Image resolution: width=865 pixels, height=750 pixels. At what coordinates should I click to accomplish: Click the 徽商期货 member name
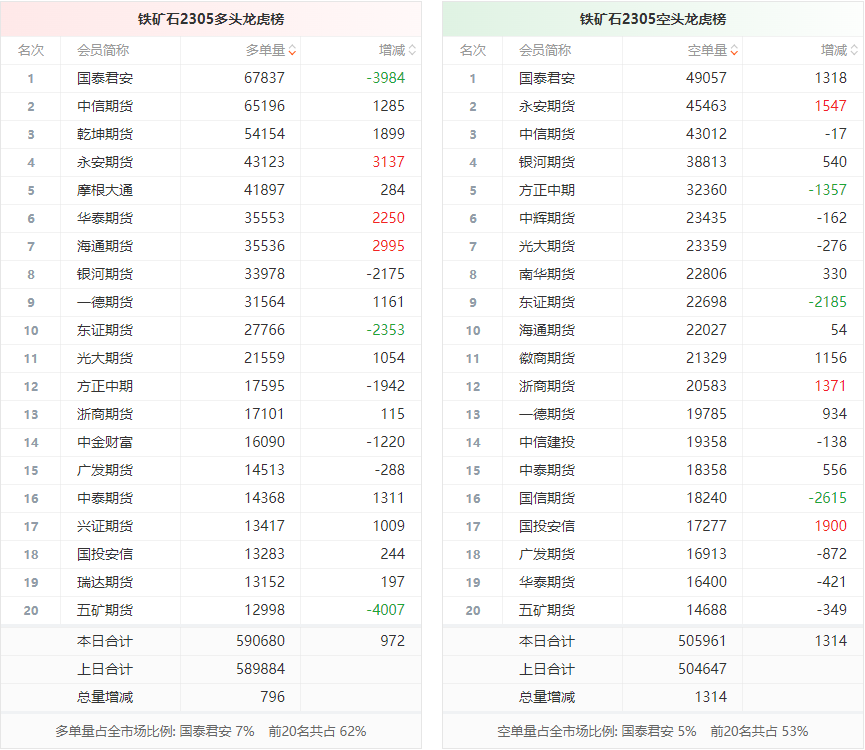(x=547, y=358)
